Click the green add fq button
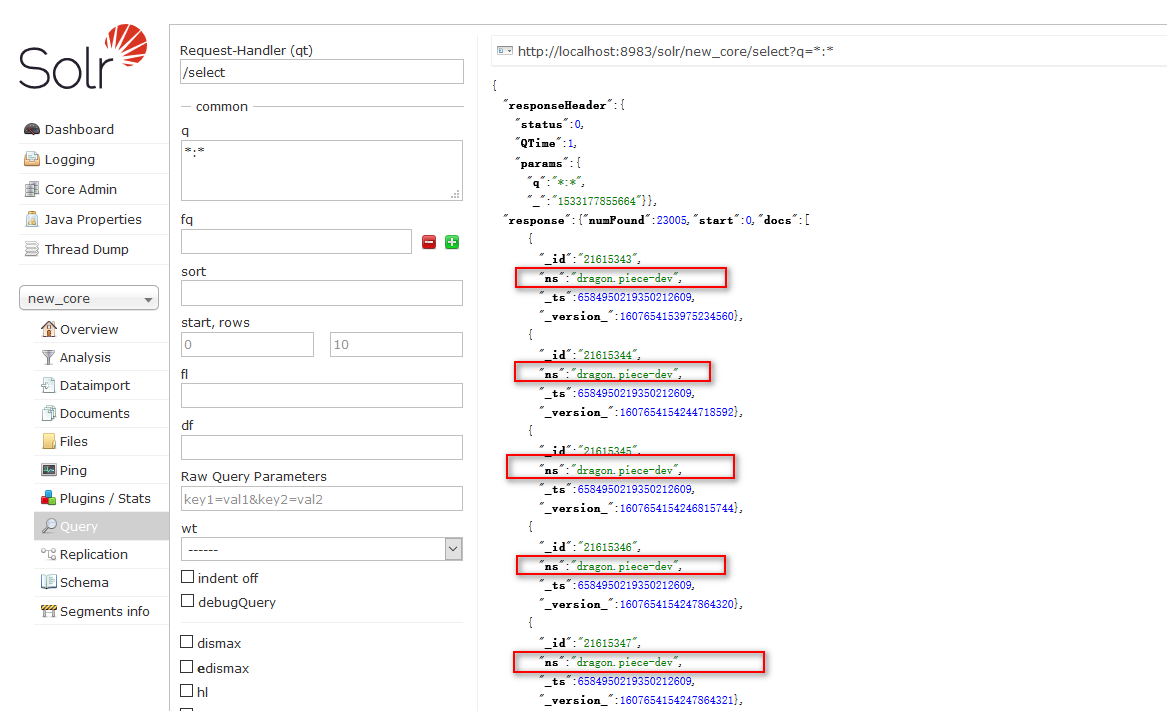1167x711 pixels. click(452, 242)
